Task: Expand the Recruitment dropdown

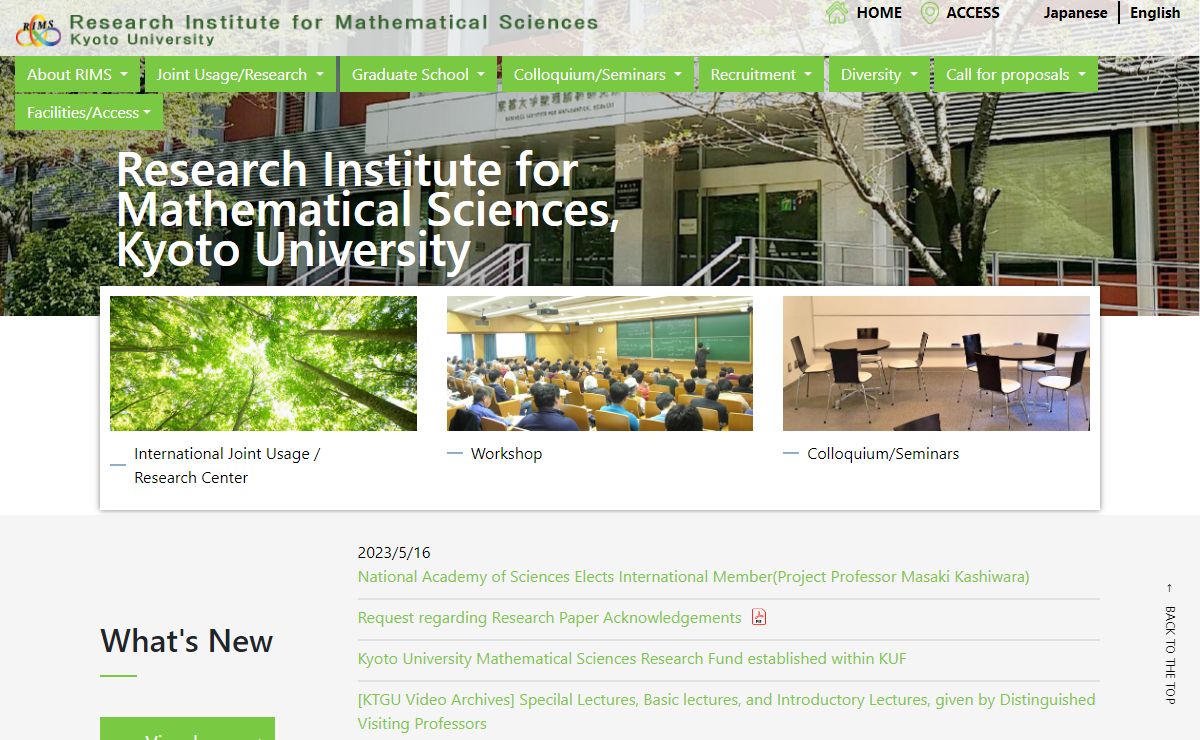Action: click(761, 74)
